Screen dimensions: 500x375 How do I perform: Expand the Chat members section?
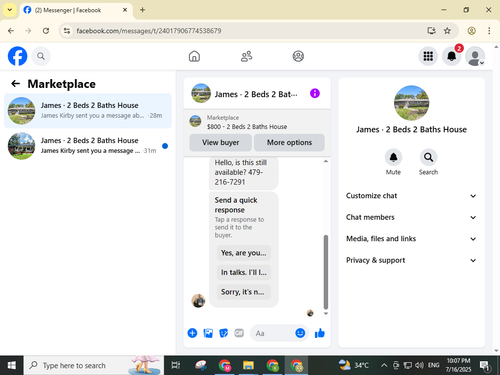click(x=411, y=217)
